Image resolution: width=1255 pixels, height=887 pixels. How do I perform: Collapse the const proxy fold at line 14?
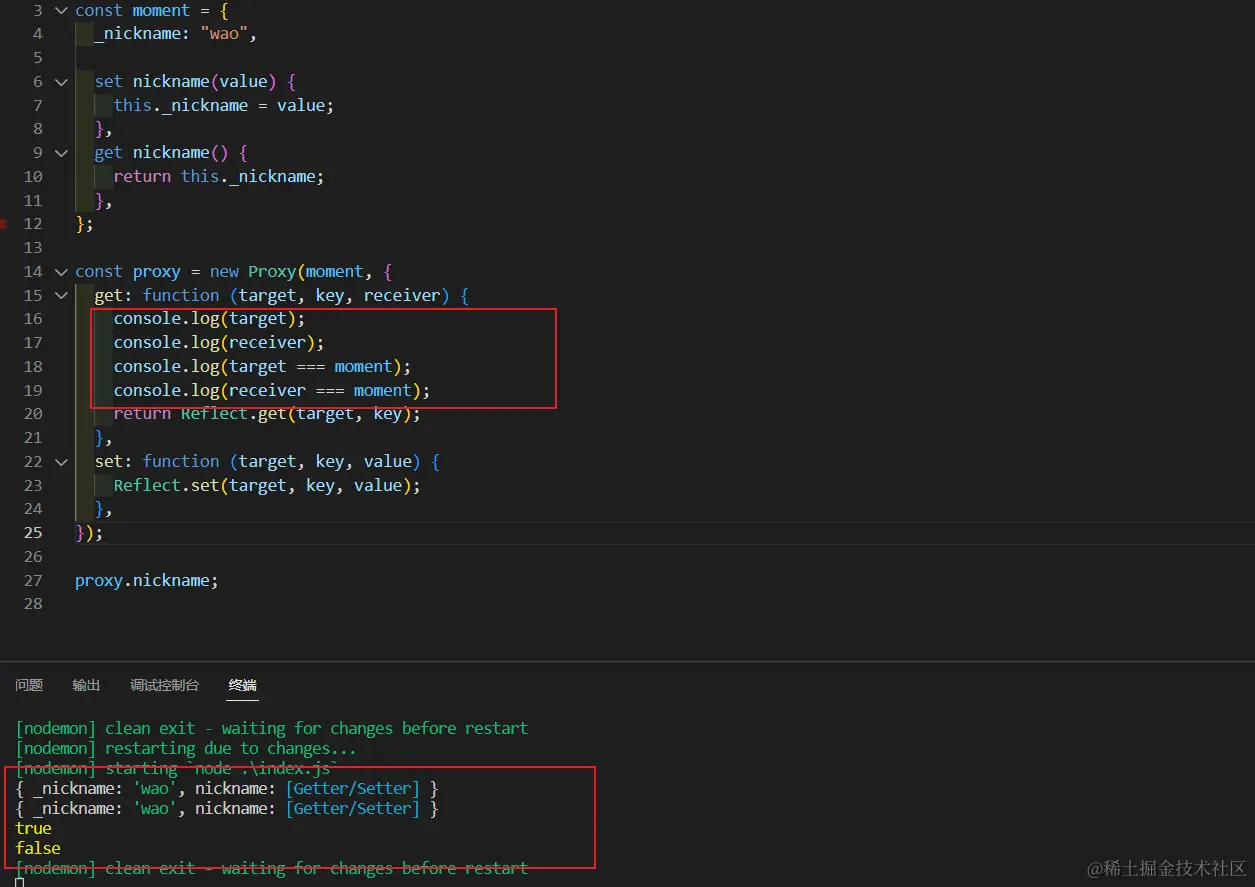[61, 272]
